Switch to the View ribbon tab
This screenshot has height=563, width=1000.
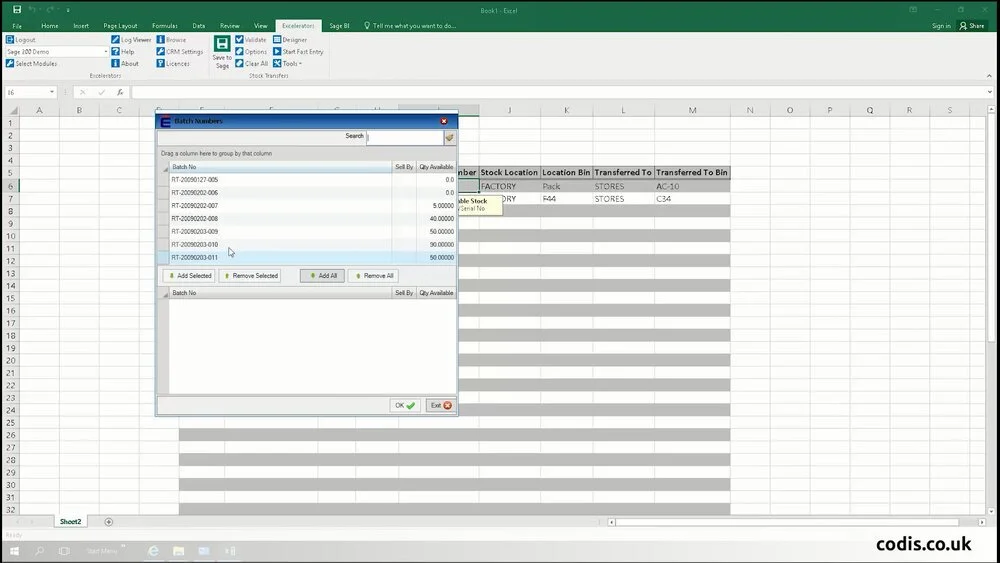(261, 26)
